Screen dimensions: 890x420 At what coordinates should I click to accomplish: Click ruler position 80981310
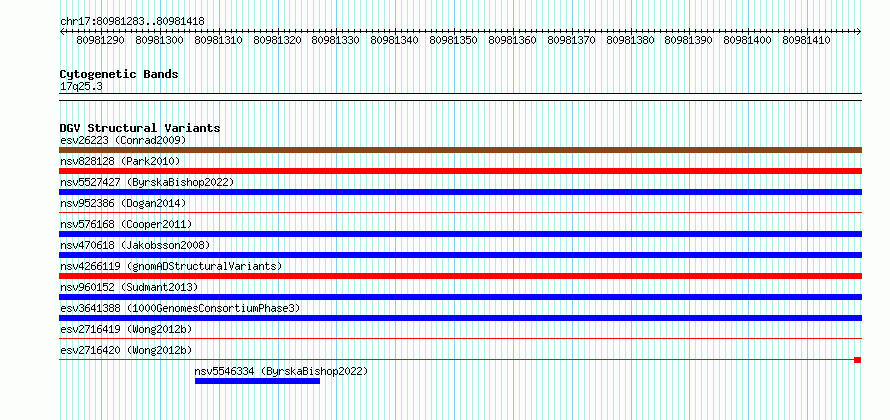click(219, 40)
